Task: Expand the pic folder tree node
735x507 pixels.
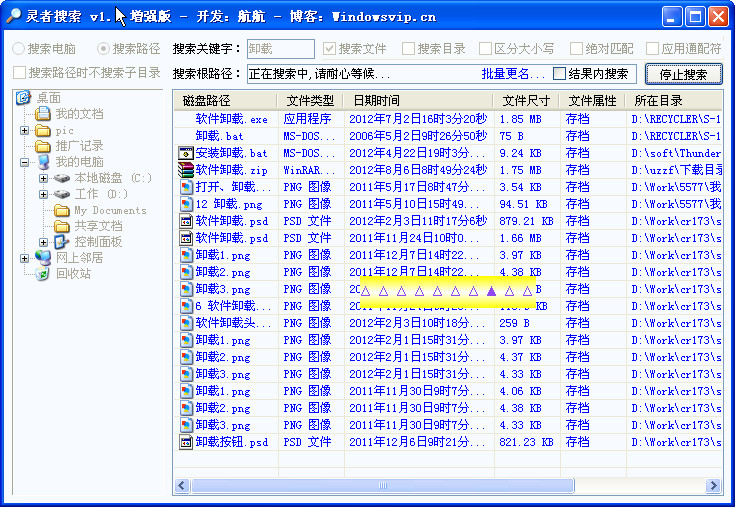Action: pyautogui.click(x=24, y=130)
